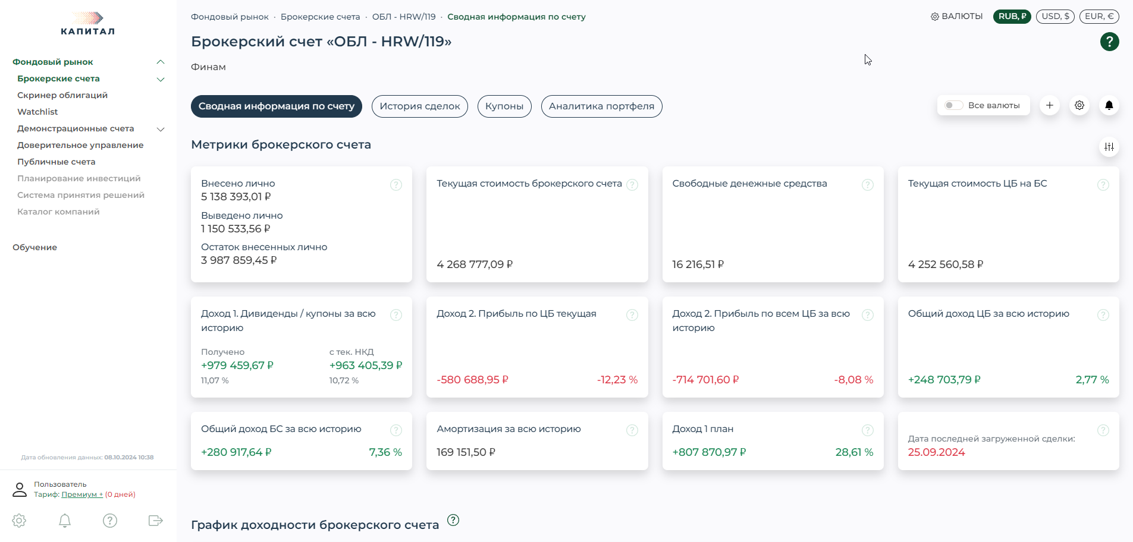Select EUR currency pill
Screen dimensions: 1133x542
(x=1098, y=16)
